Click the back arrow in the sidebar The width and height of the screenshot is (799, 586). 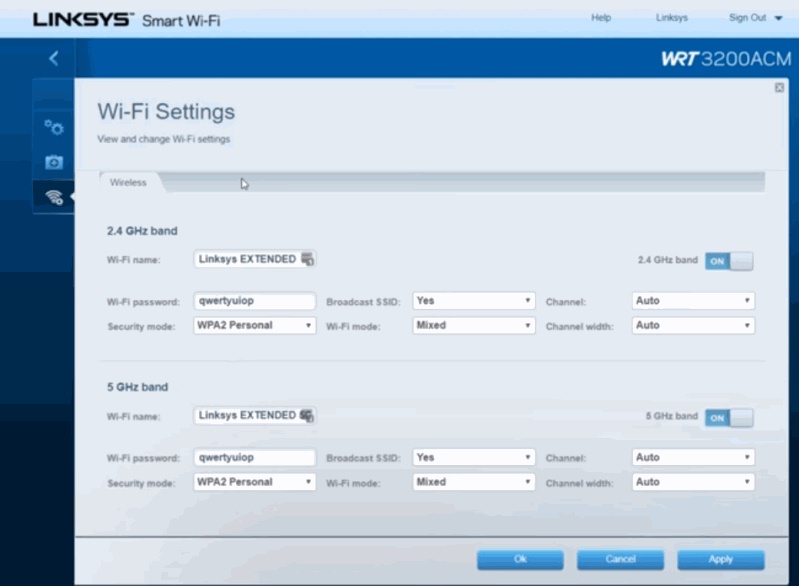coord(54,58)
